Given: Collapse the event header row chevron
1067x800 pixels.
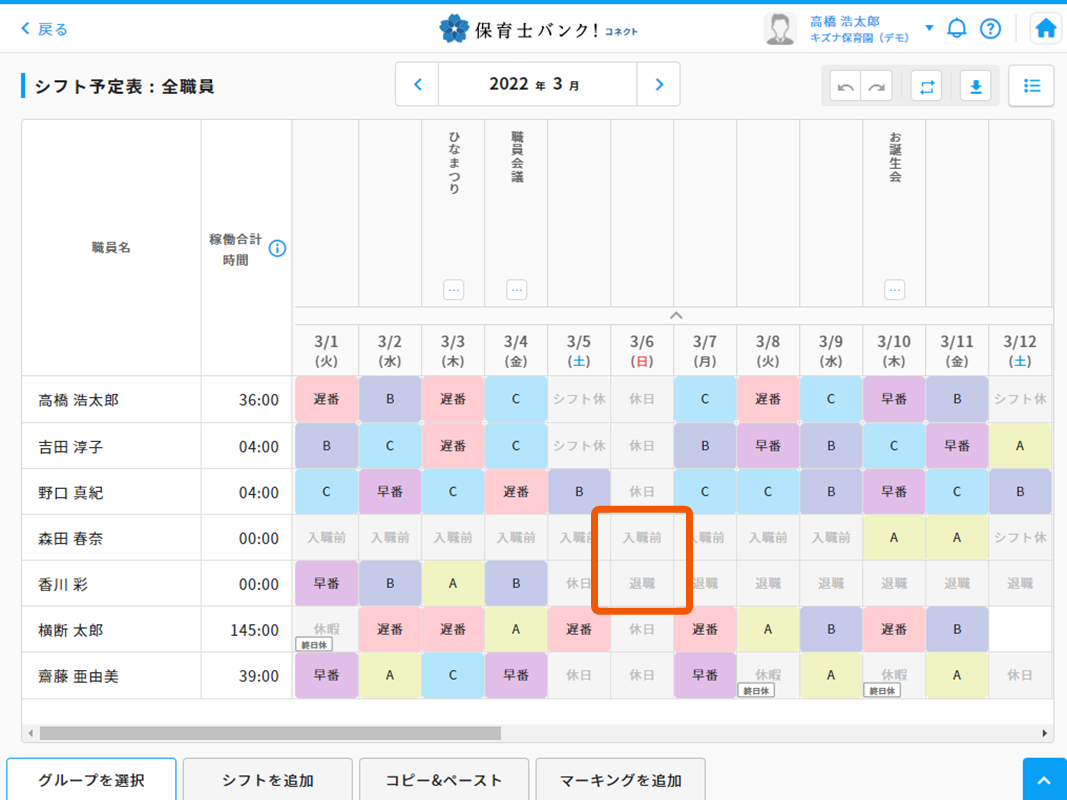Looking at the screenshot, I should 676,315.
